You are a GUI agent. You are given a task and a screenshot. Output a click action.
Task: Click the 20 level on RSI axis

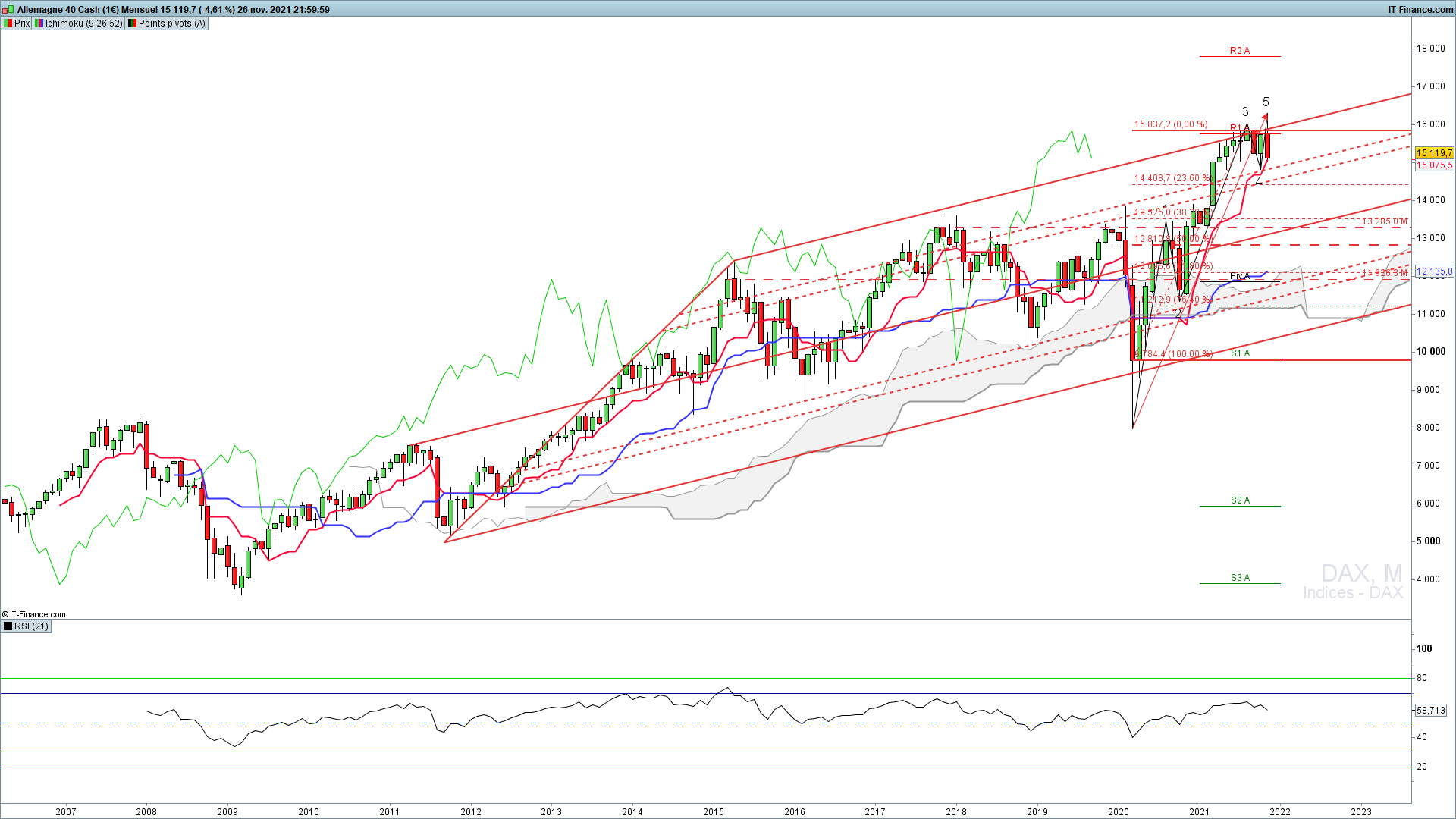1422,767
